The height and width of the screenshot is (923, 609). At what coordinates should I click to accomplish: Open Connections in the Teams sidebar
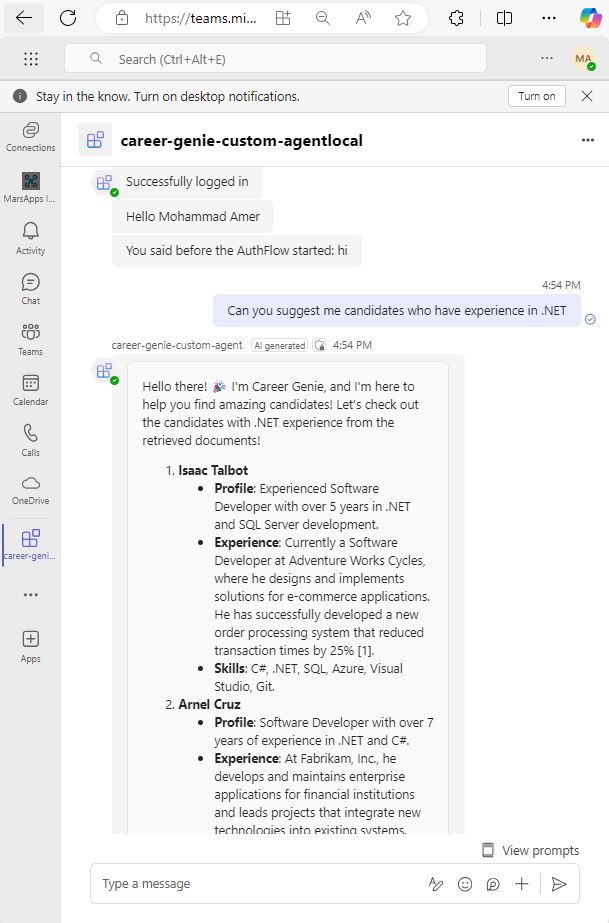[x=31, y=137]
